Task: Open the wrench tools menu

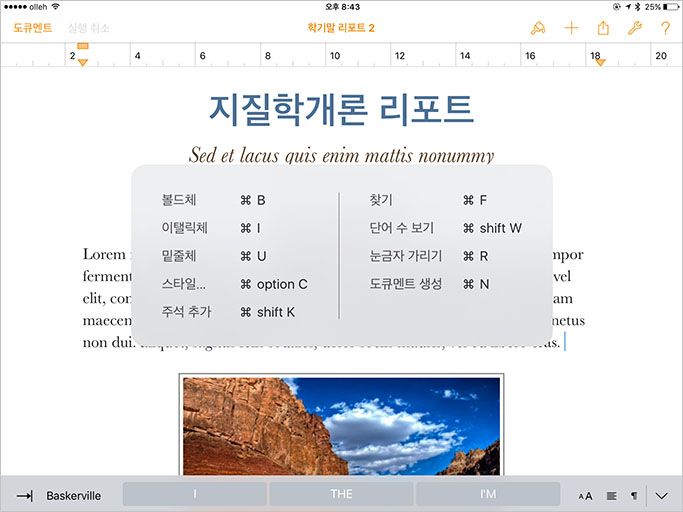Action: click(635, 28)
